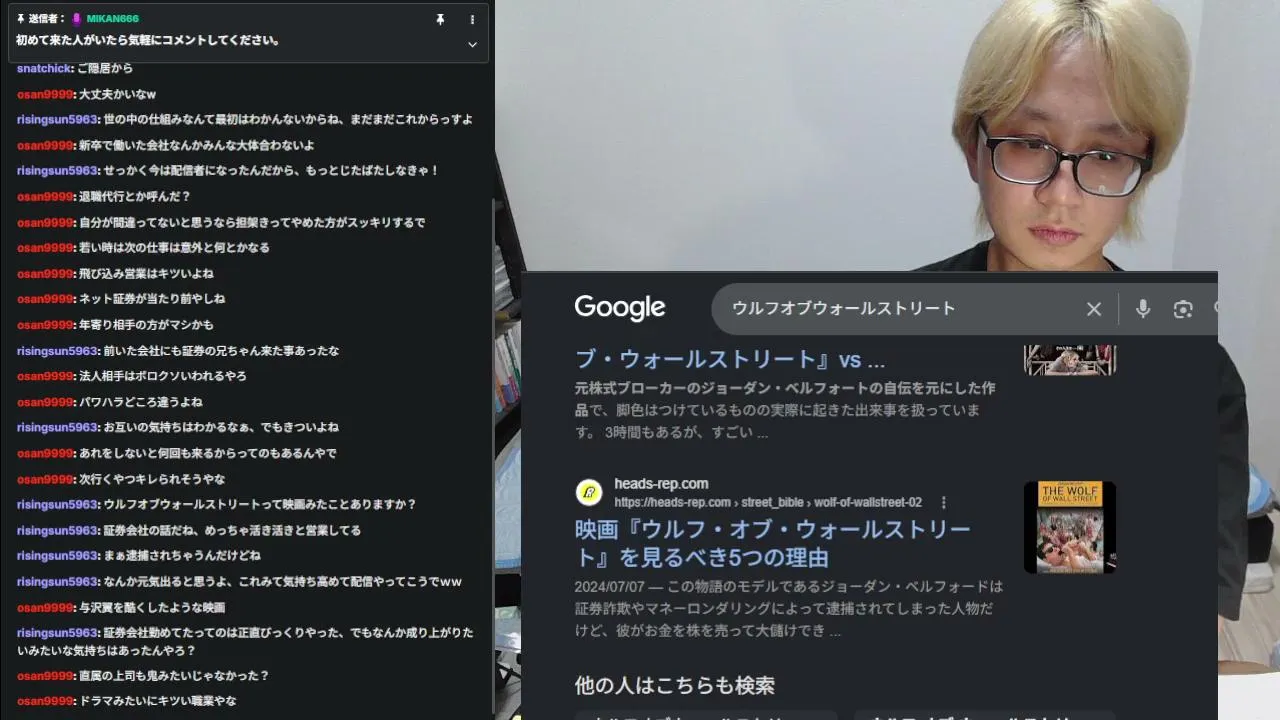Click the chat message 自分が間違ってないと思うなら担架きってやめた方がスッキリするで
1280x720 pixels.
point(252,223)
